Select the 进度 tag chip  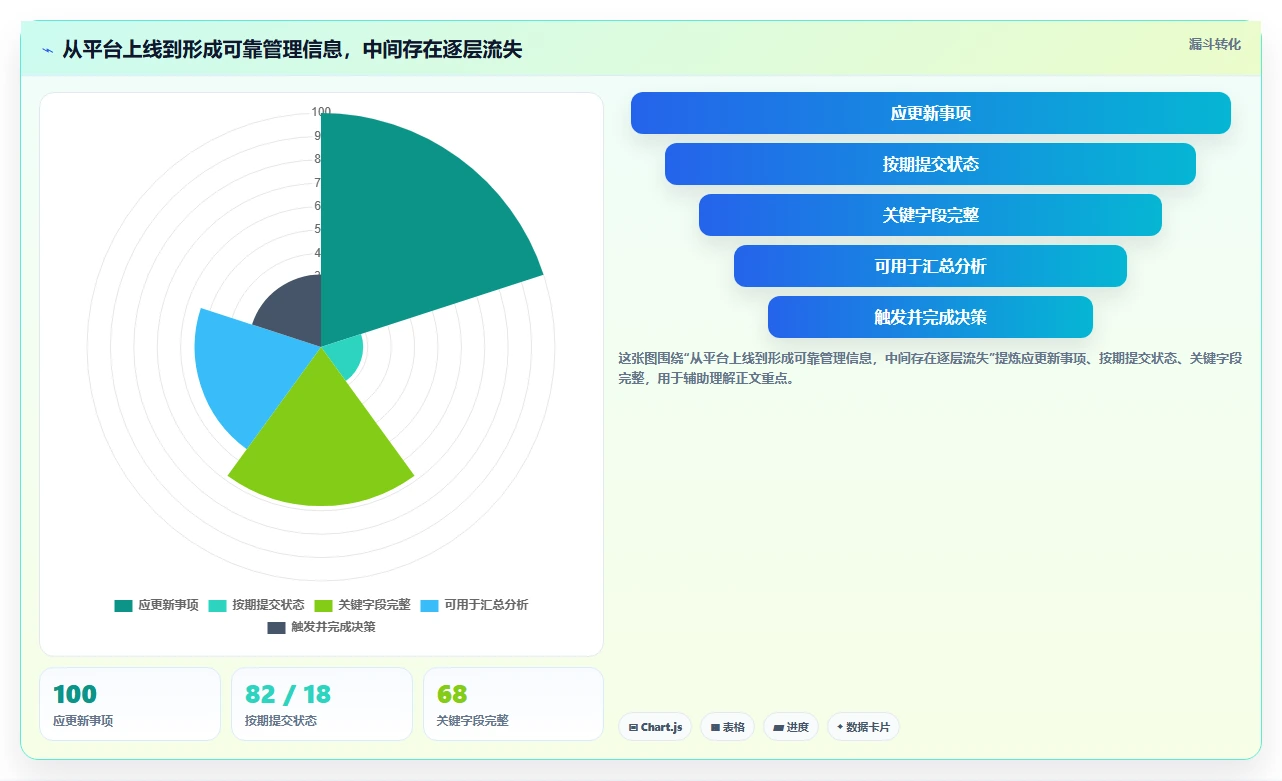[790, 727]
